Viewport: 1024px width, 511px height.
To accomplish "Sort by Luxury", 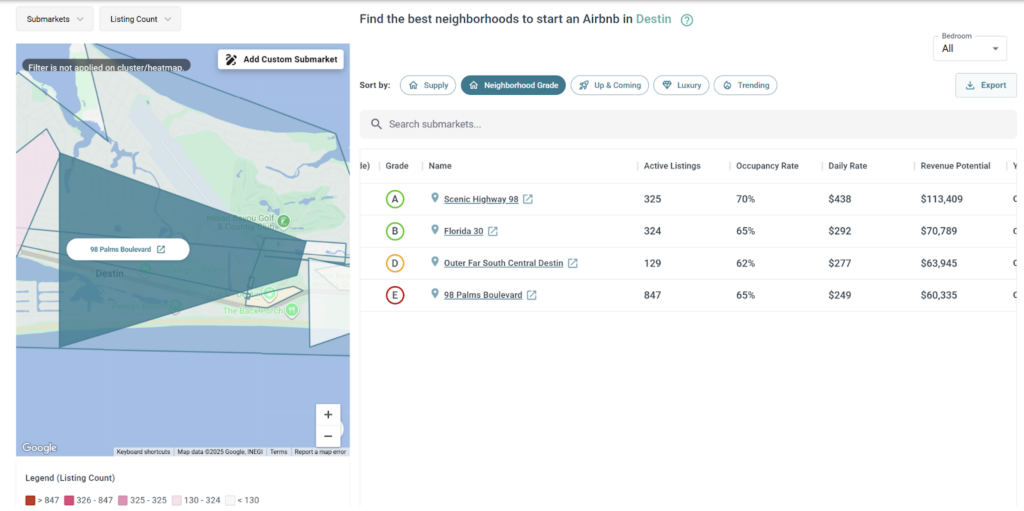I will (681, 85).
